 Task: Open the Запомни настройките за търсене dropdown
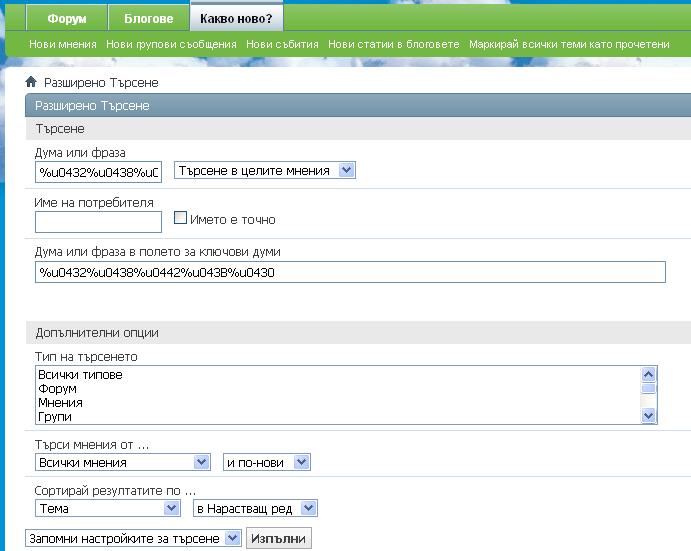pos(133,539)
